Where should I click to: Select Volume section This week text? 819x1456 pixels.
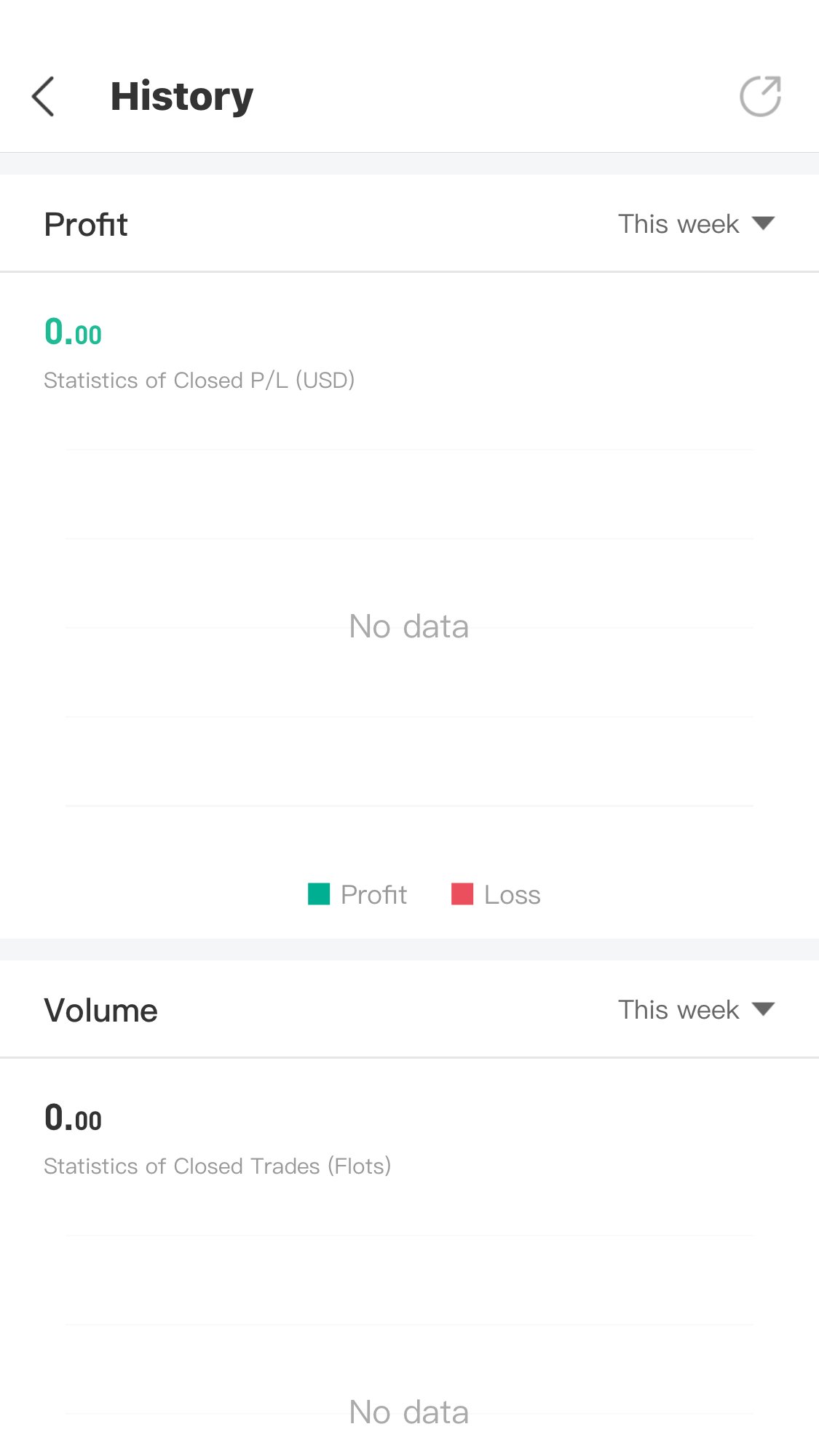[x=678, y=1010]
